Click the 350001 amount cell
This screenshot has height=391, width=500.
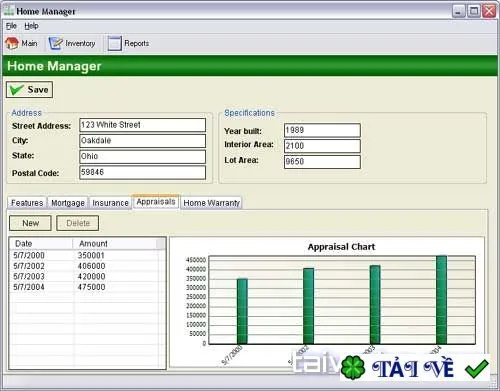click(91, 256)
